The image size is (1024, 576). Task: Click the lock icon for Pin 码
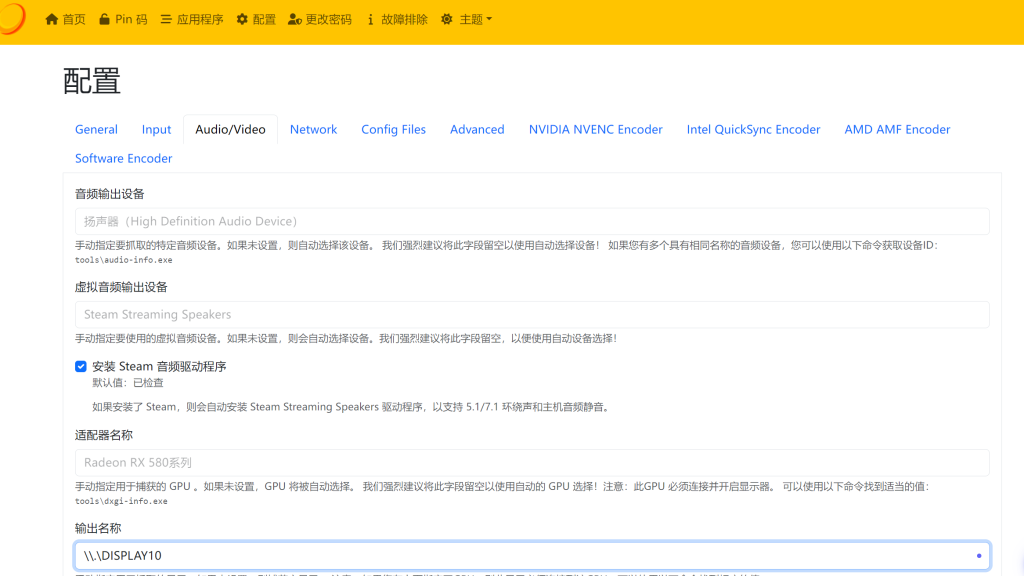105,19
